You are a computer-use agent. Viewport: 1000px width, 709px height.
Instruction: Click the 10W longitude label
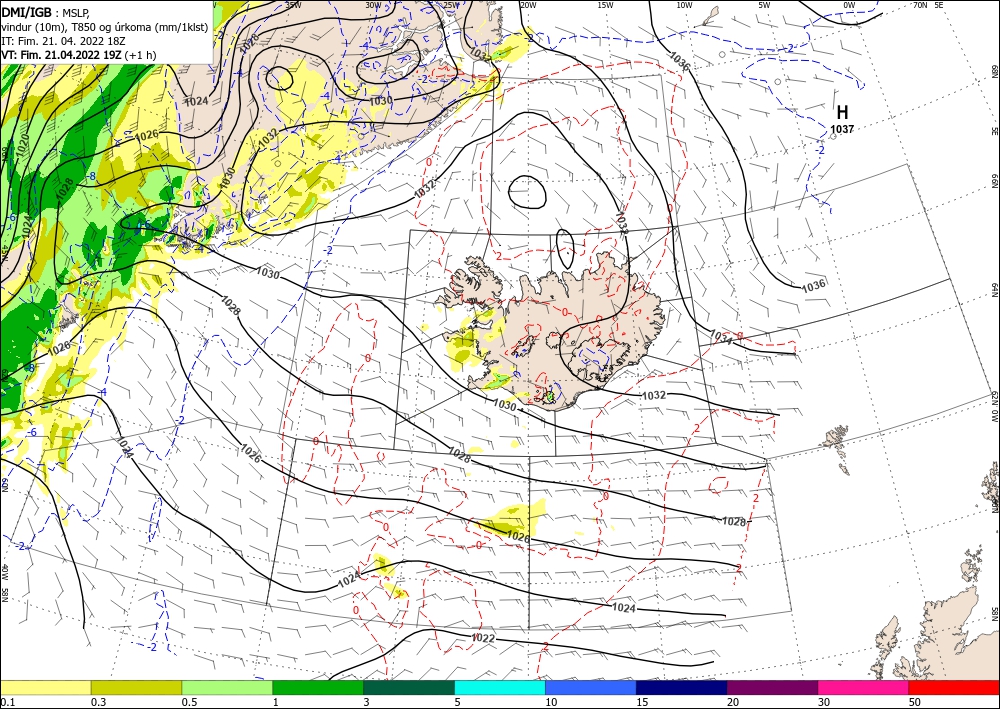[x=684, y=5]
